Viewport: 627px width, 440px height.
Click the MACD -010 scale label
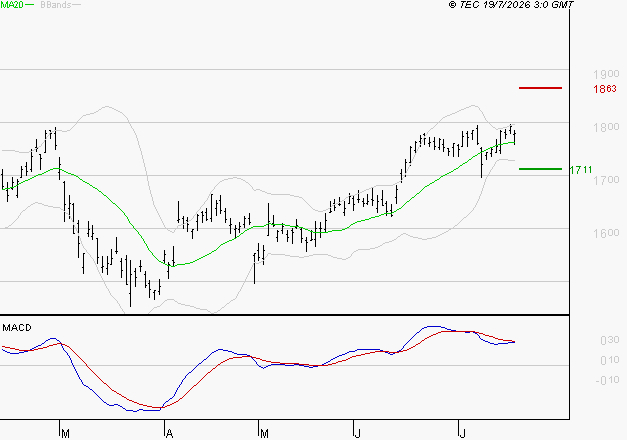coord(607,380)
